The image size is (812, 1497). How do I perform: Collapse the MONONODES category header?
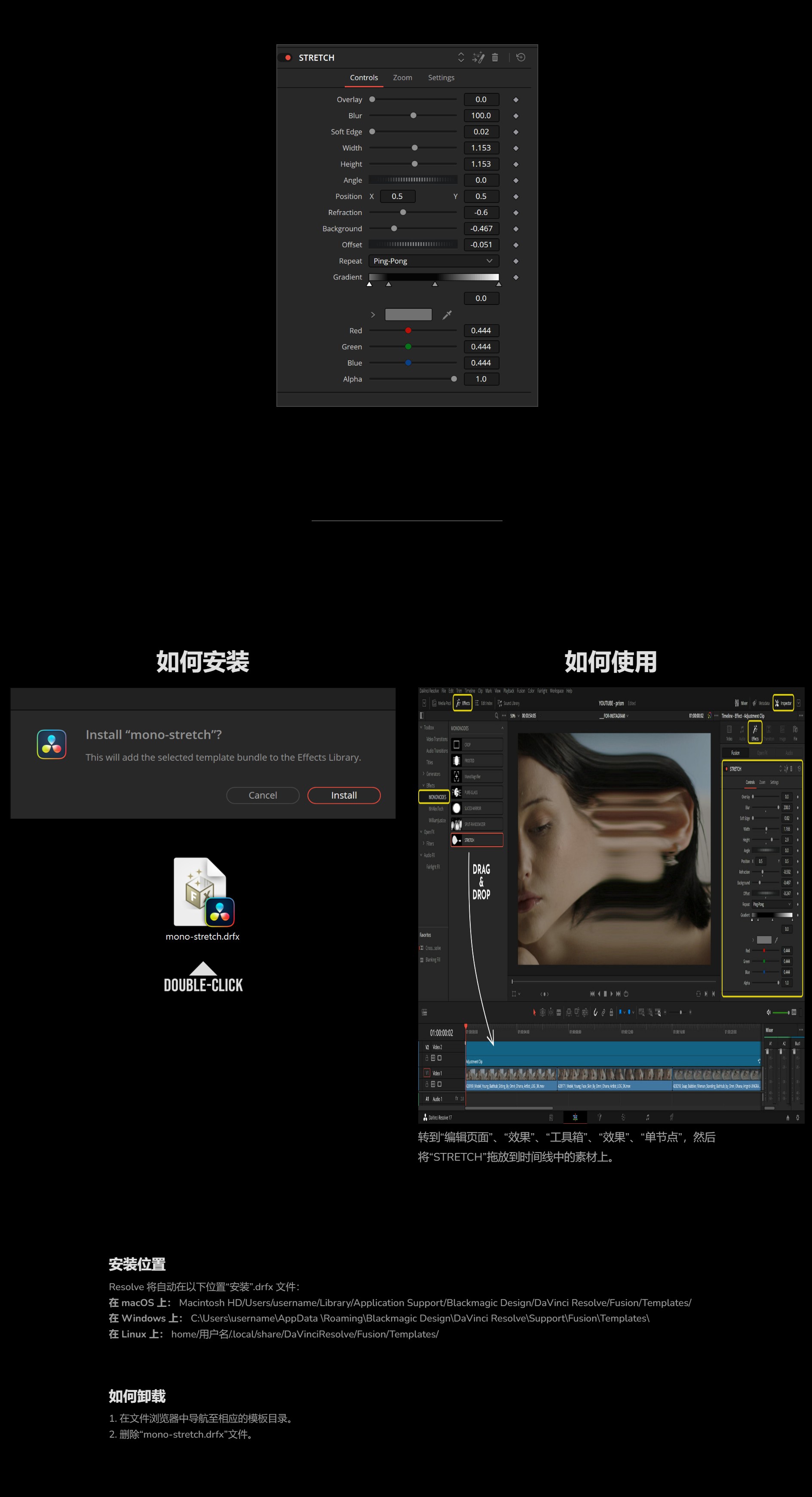tap(503, 729)
